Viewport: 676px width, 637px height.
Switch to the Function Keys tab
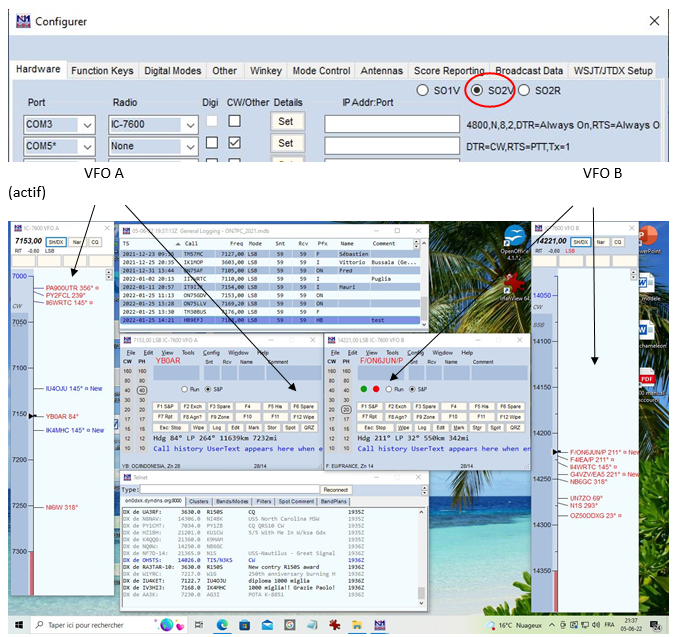pyautogui.click(x=102, y=71)
